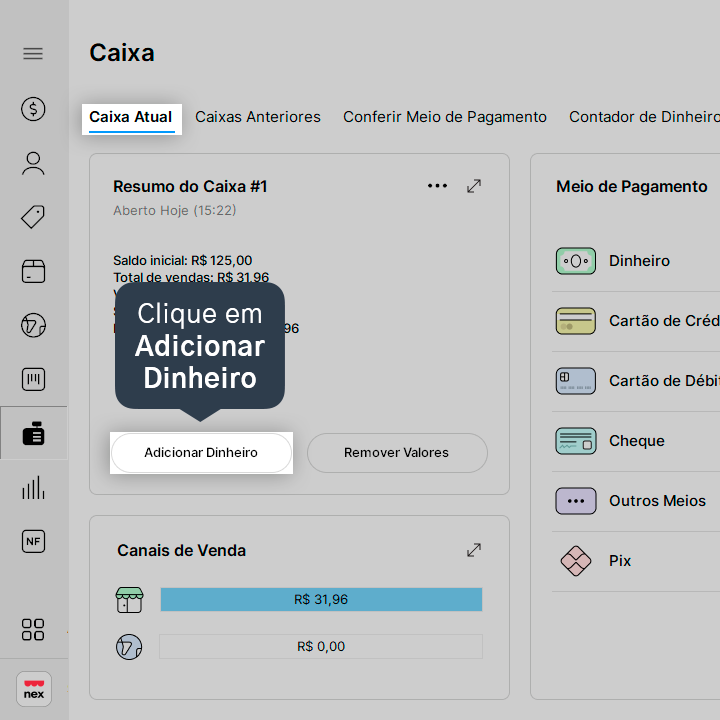Select the cash register icon in sidebar

point(33,433)
